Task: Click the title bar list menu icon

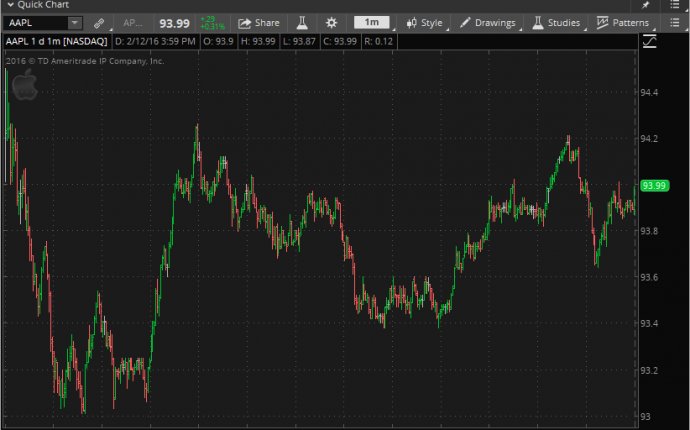Action: click(x=675, y=5)
